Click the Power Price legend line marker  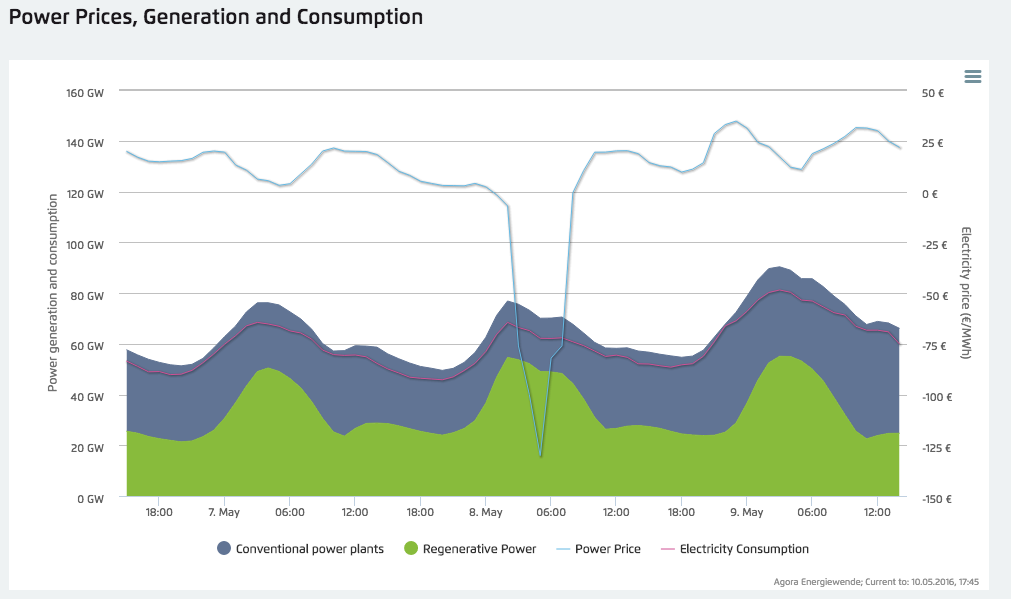coord(562,549)
